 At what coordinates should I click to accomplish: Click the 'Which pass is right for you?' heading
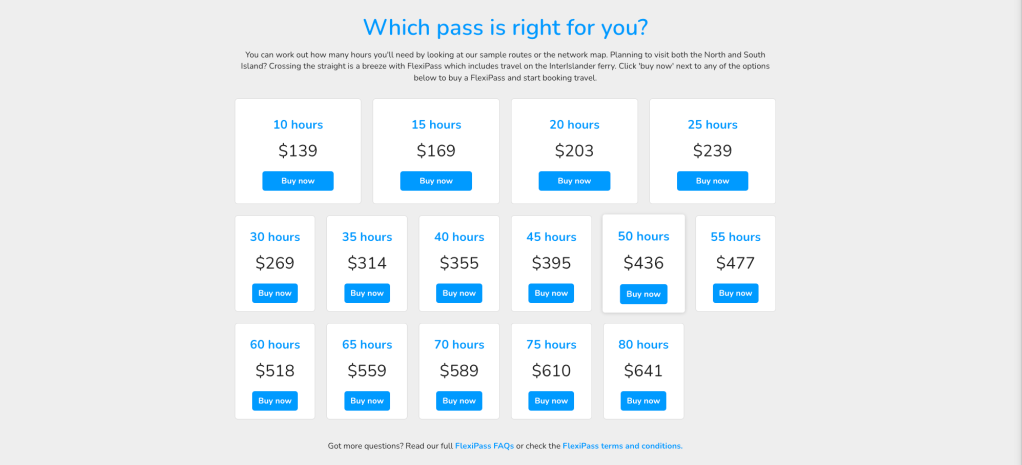pyautogui.click(x=511, y=27)
